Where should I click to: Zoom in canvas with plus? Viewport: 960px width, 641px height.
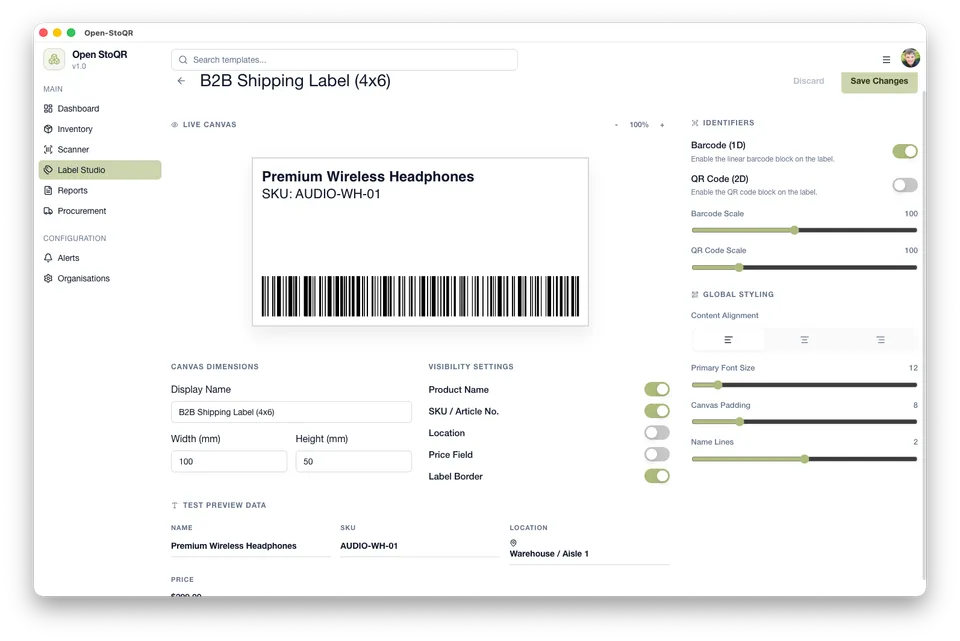[662, 125]
